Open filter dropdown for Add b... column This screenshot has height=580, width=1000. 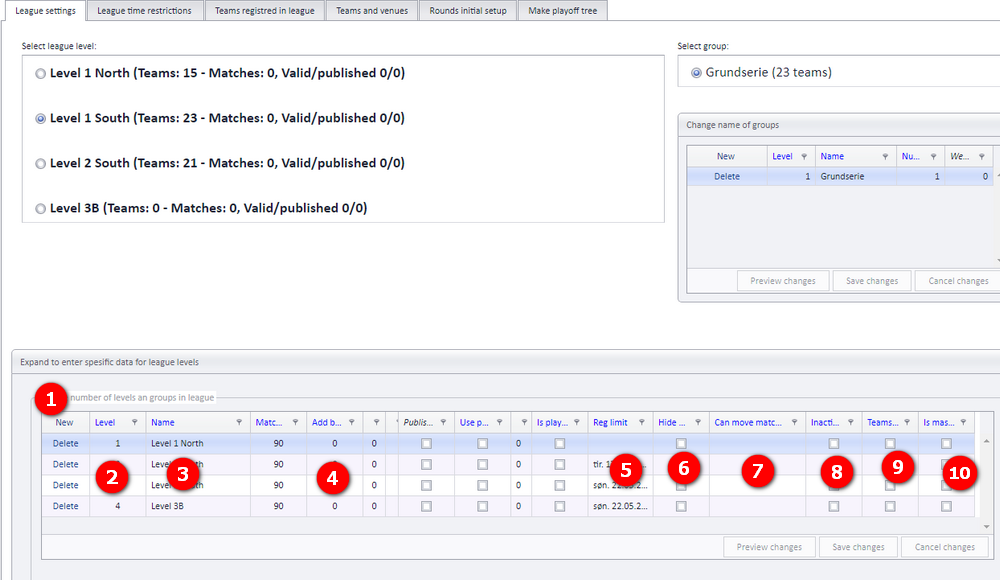click(x=351, y=422)
